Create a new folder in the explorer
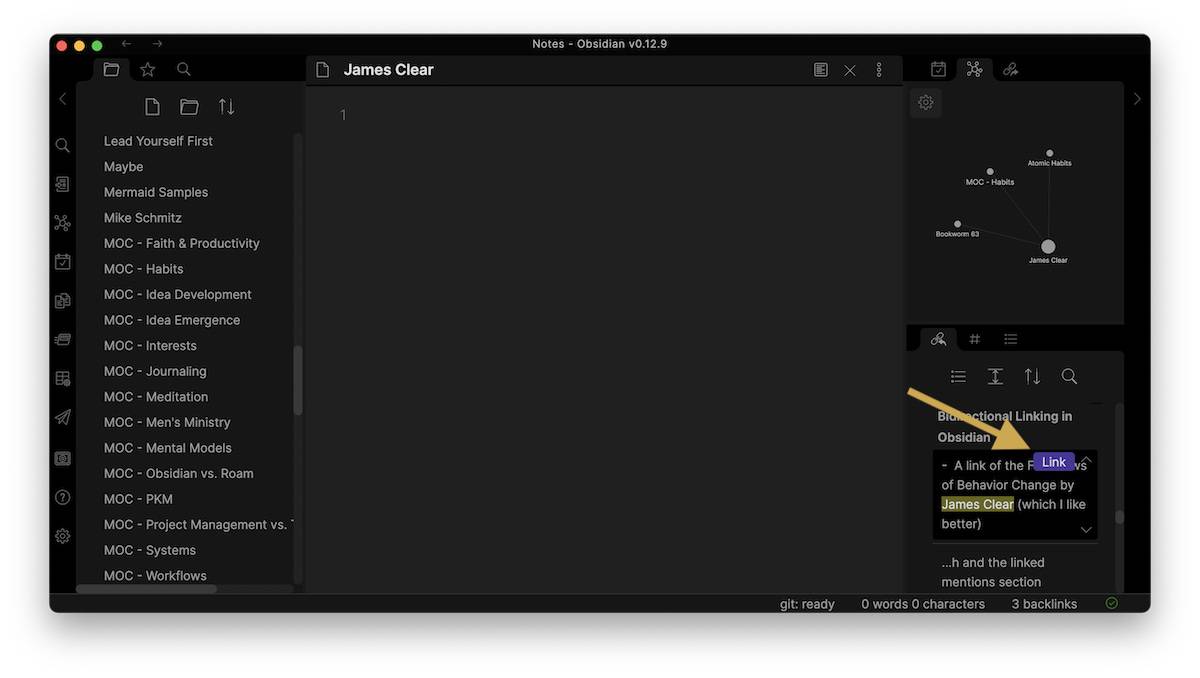The height and width of the screenshot is (678, 1200). [189, 107]
